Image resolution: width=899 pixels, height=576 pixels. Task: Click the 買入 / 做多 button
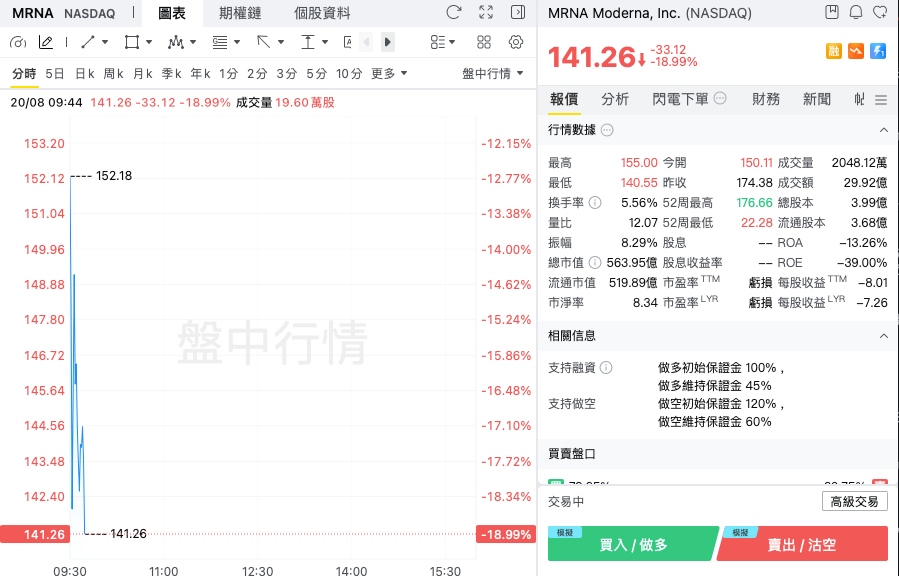[633, 544]
